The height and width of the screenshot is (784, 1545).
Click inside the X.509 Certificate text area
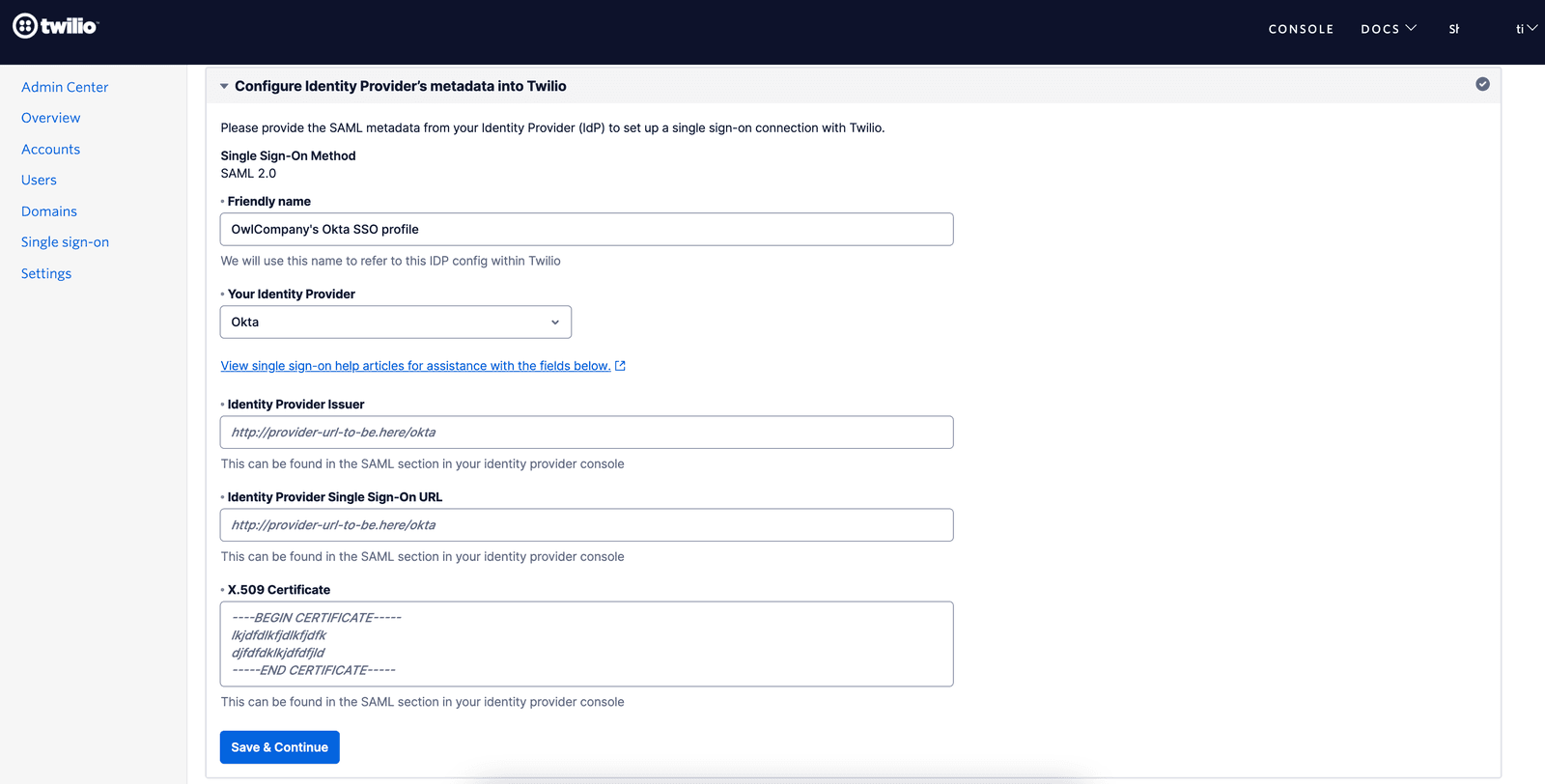click(586, 643)
